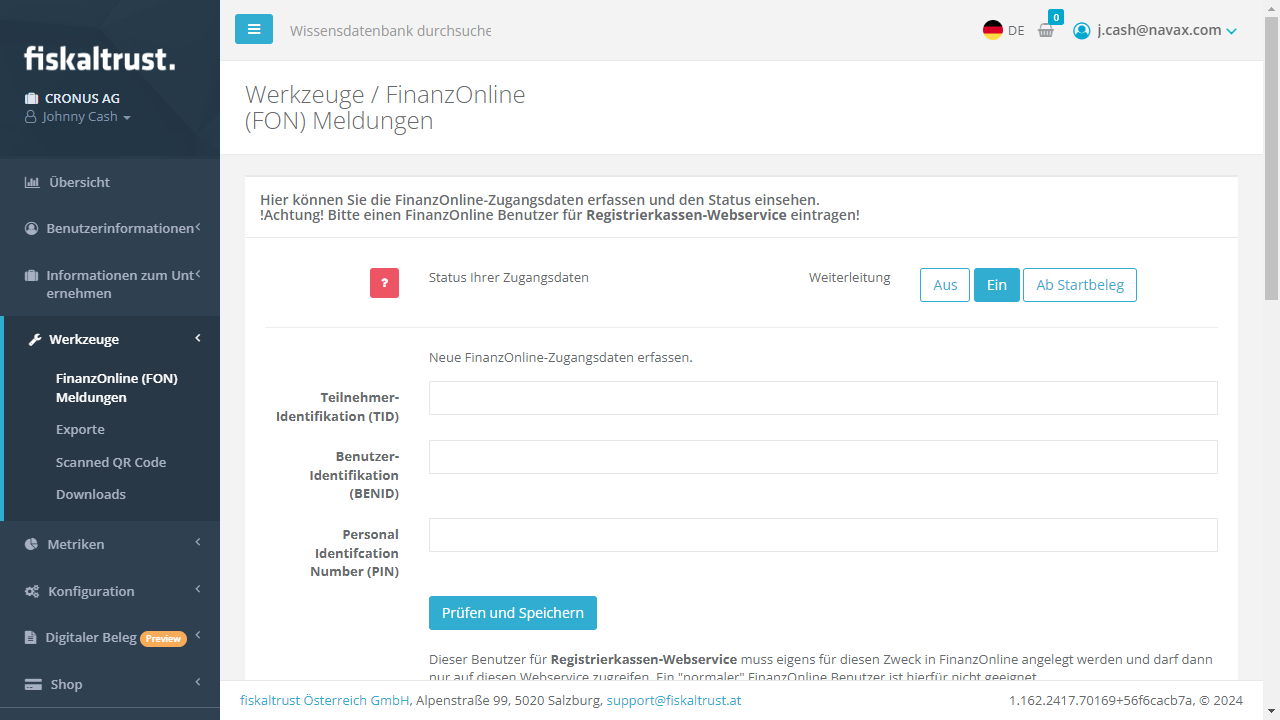Expand the Konfiguration sidebar section
The height and width of the screenshot is (720, 1280).
[x=91, y=591]
